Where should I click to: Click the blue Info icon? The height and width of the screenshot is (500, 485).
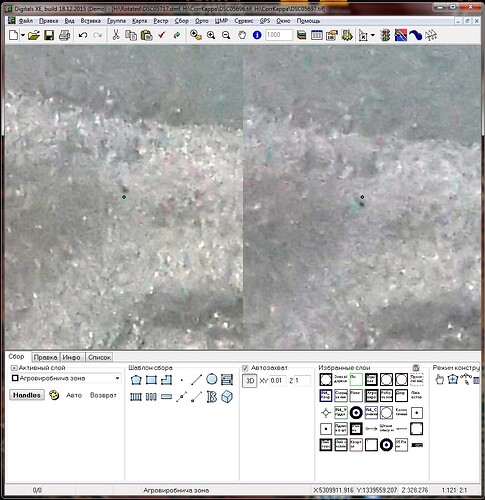click(257, 35)
